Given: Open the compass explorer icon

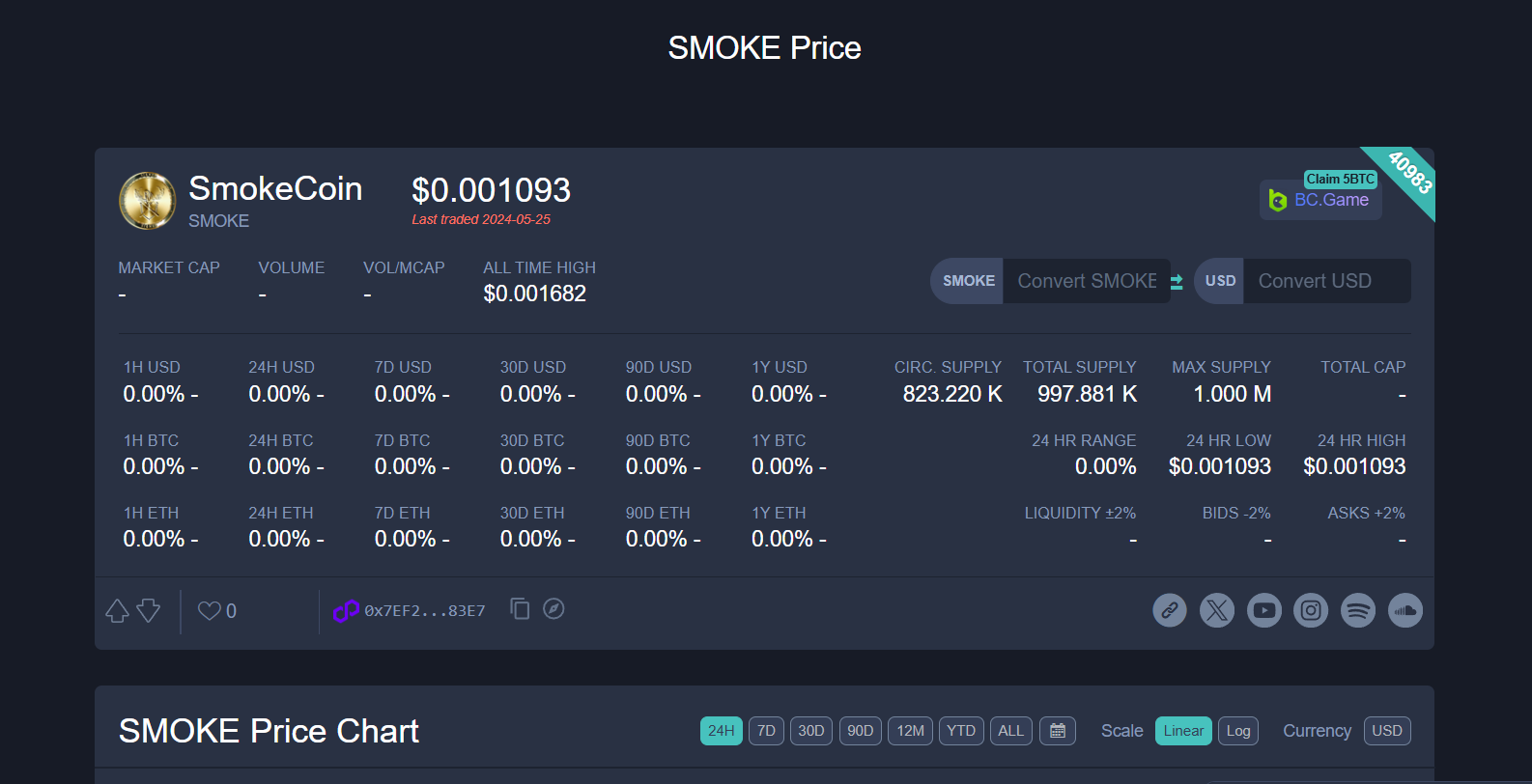Looking at the screenshot, I should [x=553, y=609].
